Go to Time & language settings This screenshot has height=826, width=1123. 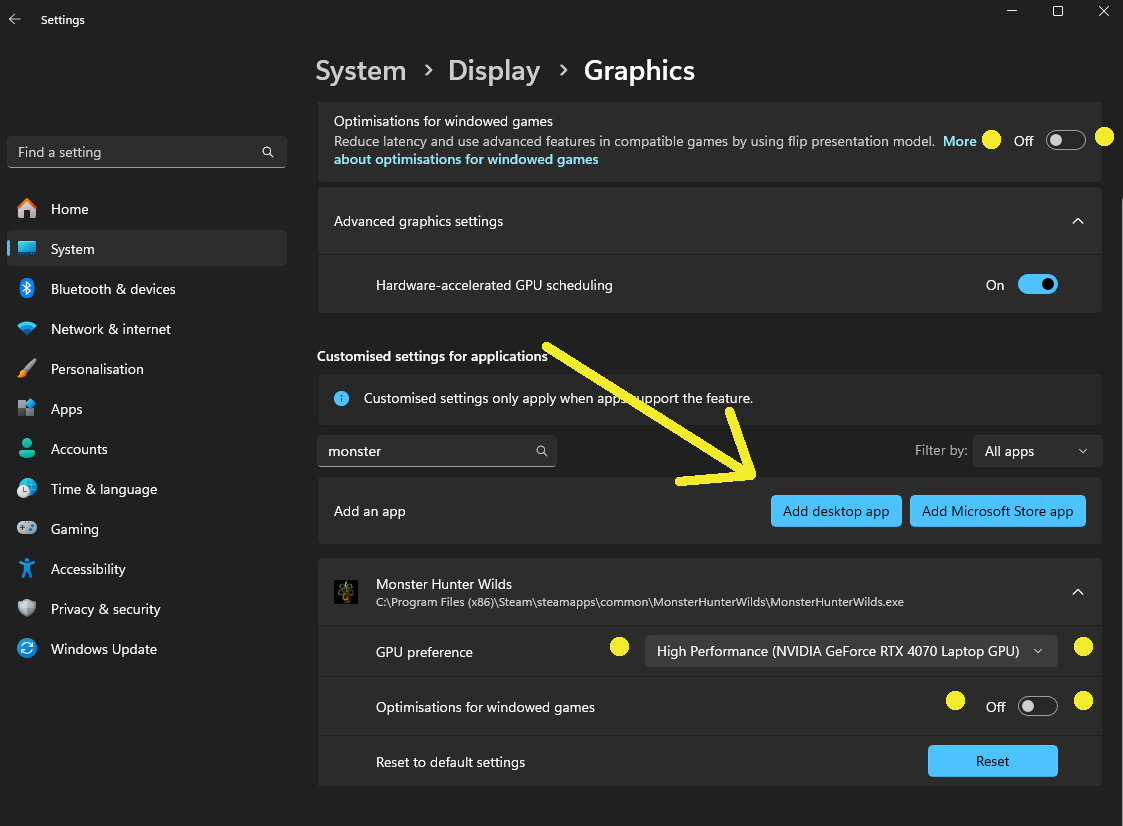click(103, 489)
